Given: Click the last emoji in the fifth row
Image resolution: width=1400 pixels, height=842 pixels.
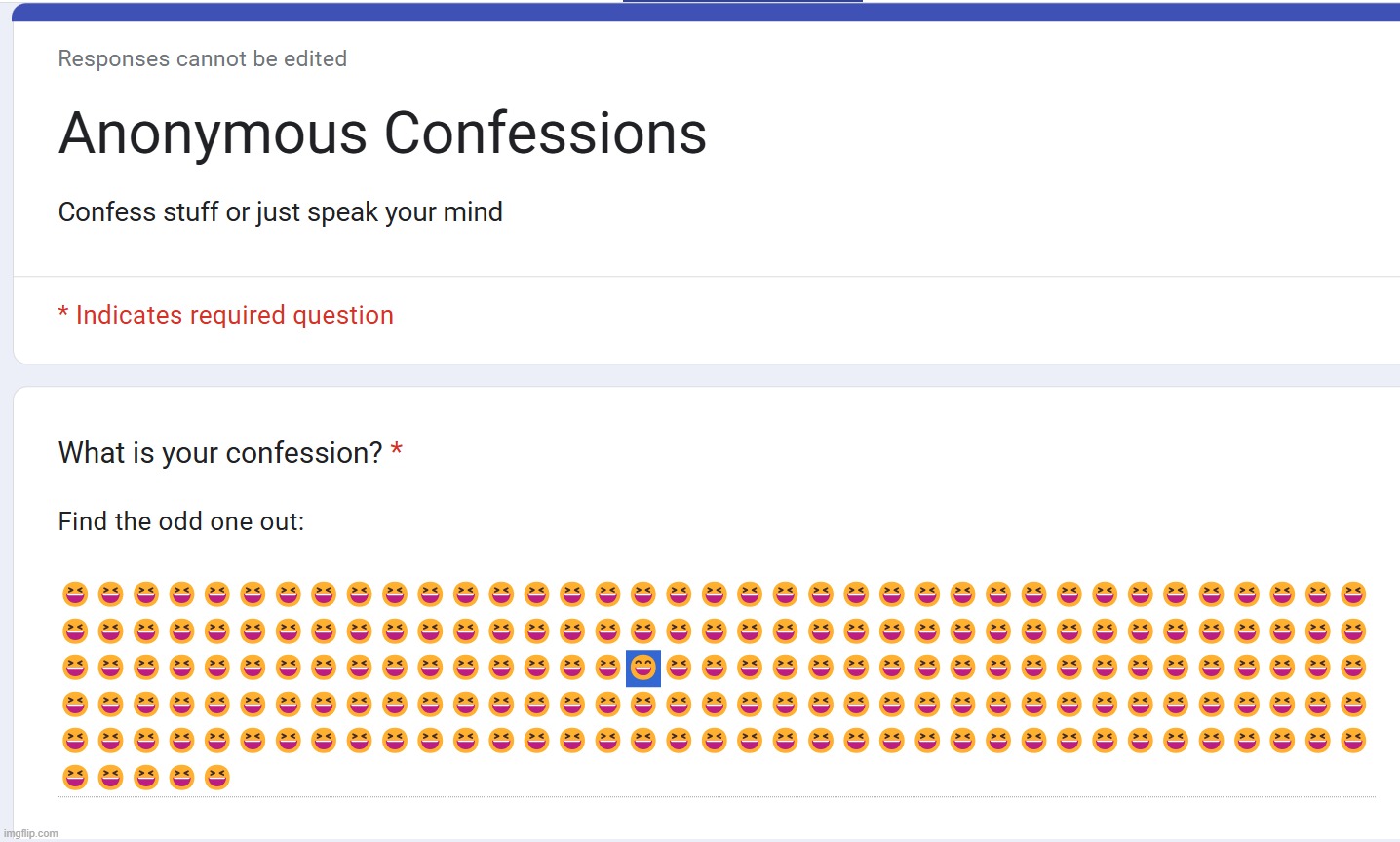Looking at the screenshot, I should 1353,741.
